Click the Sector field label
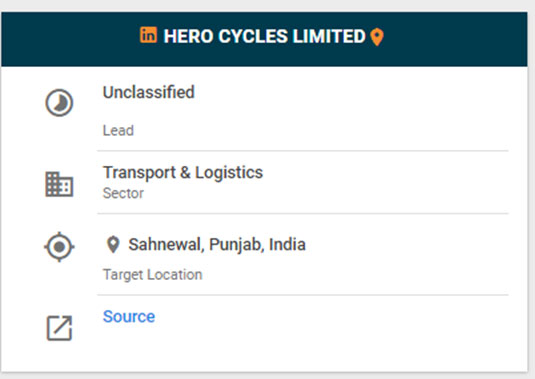This screenshot has width=535, height=379. (123, 193)
